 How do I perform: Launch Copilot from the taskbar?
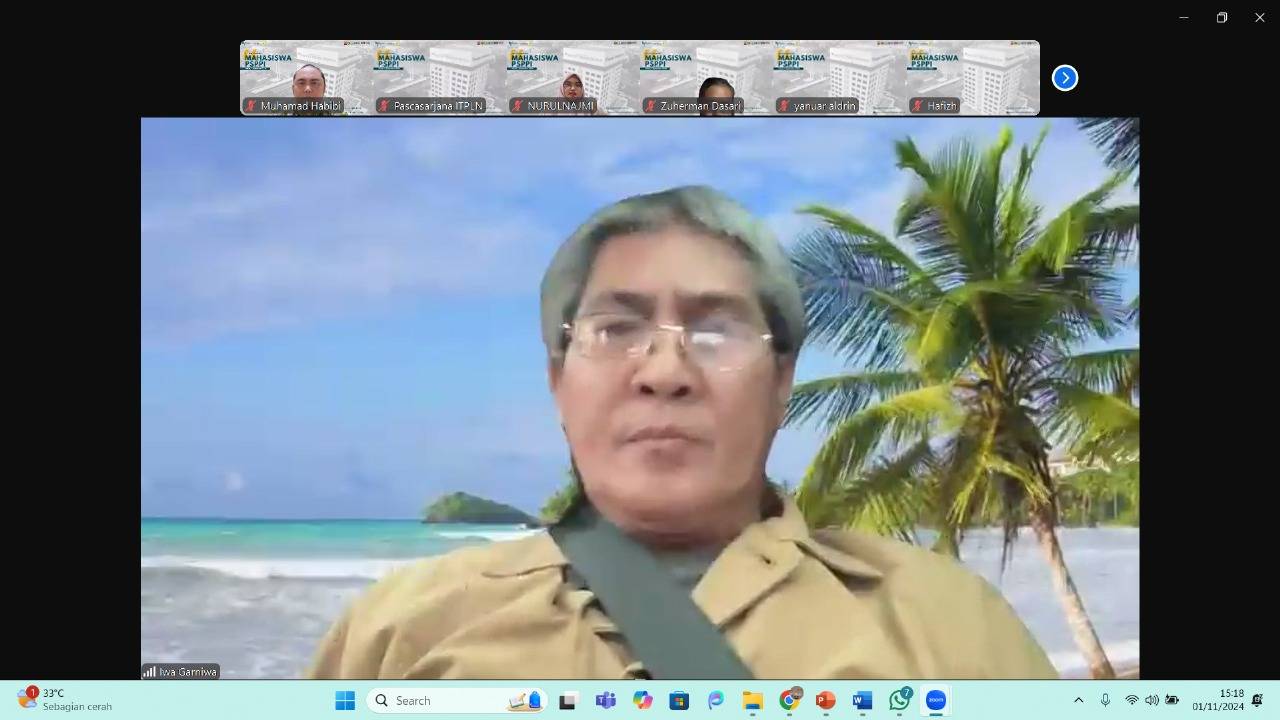[642, 700]
